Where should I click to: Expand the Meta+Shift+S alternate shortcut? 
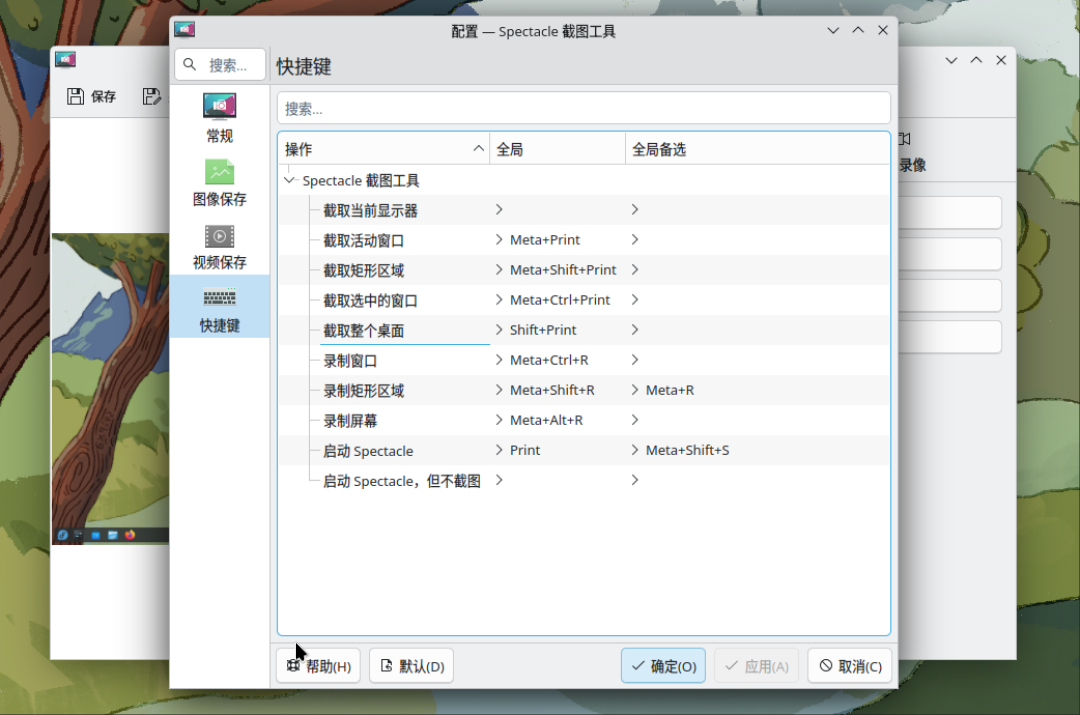click(x=635, y=450)
